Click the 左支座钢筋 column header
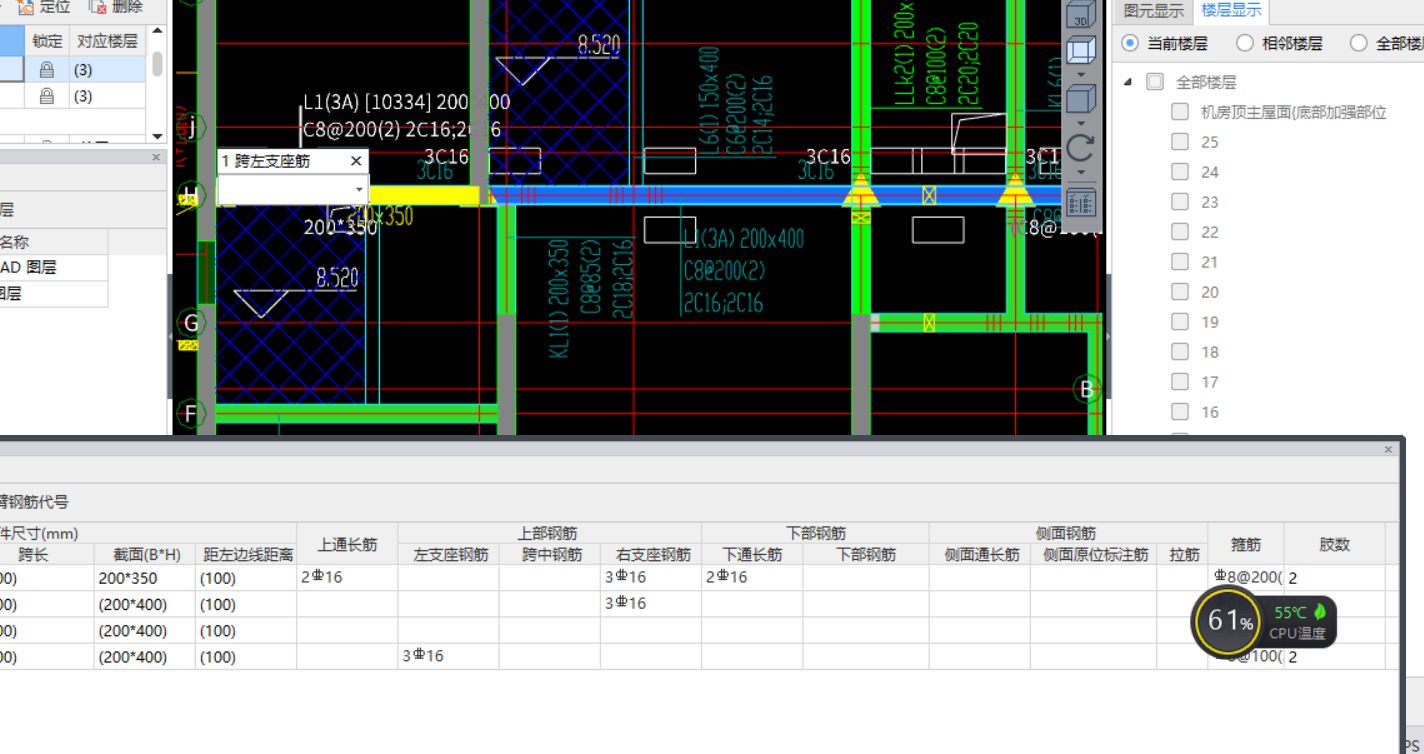Viewport: 1424px width, 754px height. coord(449,554)
